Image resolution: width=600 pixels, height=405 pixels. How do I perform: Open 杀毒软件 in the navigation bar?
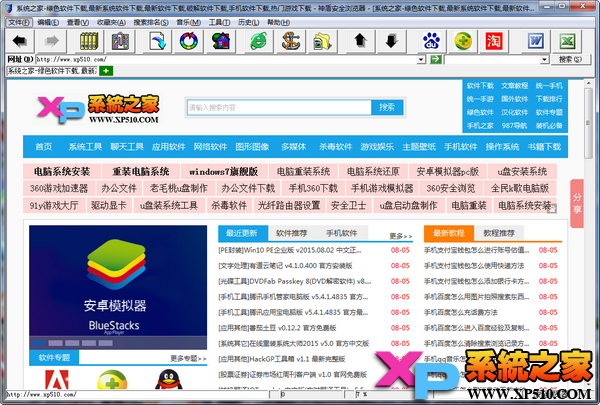(335, 147)
